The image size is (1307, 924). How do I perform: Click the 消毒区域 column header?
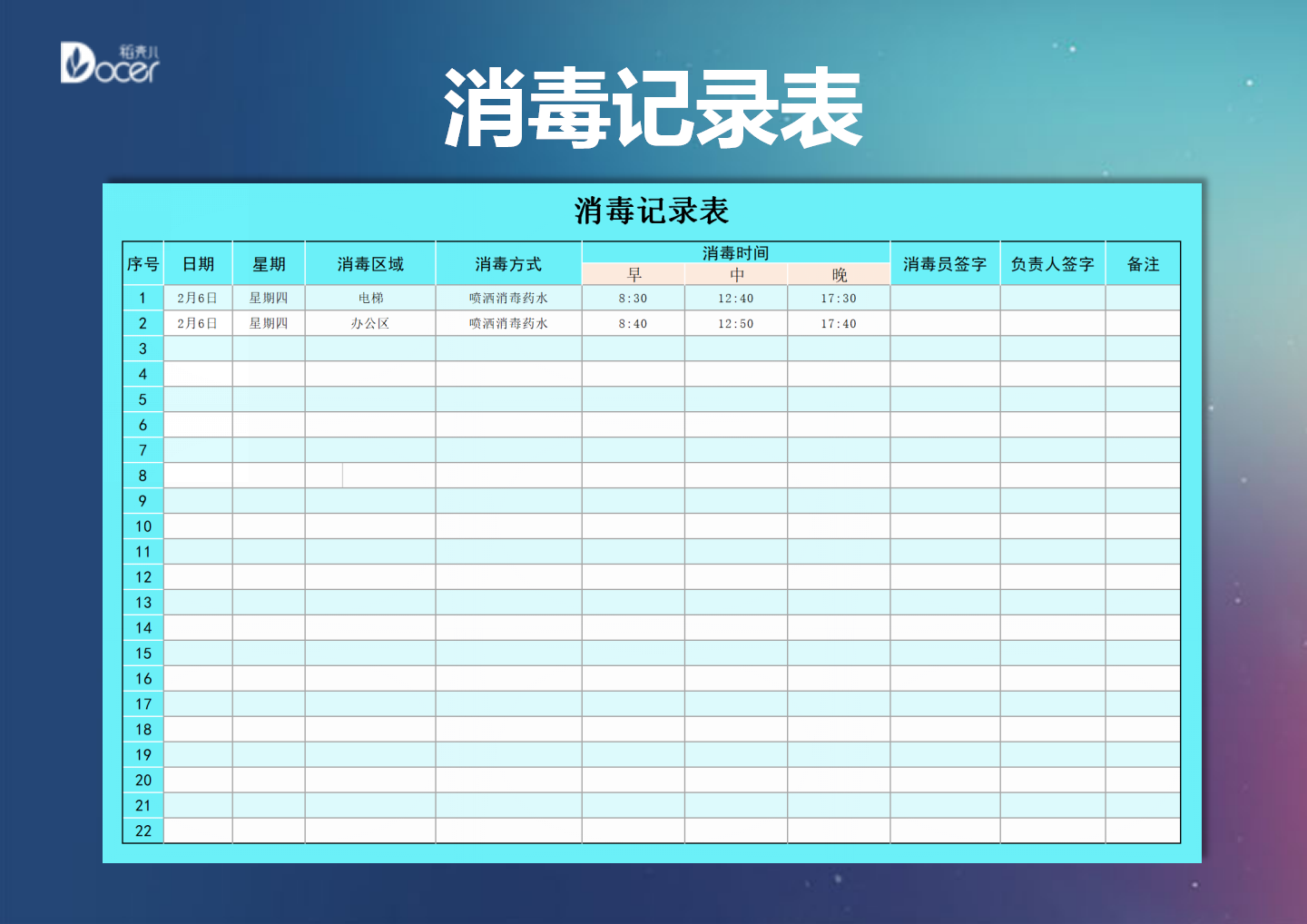370,262
